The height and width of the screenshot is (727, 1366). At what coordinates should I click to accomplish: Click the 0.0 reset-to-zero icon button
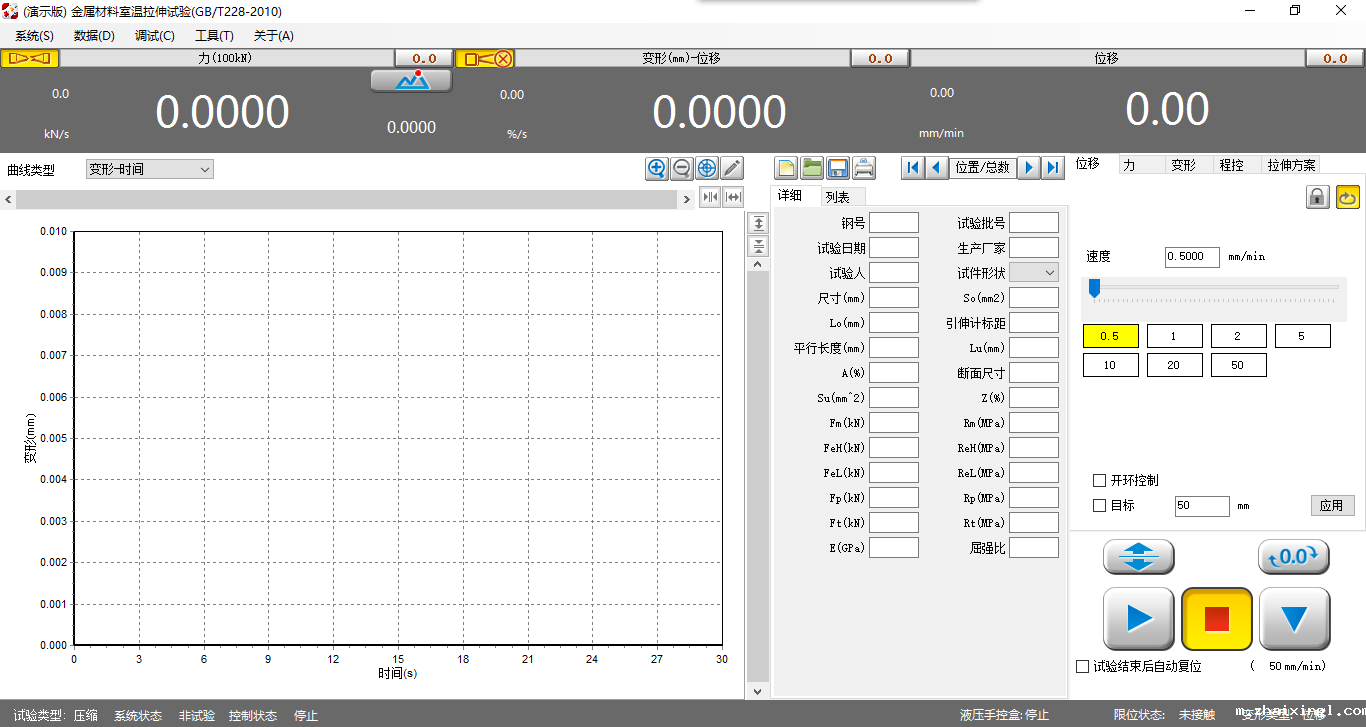click(1294, 557)
